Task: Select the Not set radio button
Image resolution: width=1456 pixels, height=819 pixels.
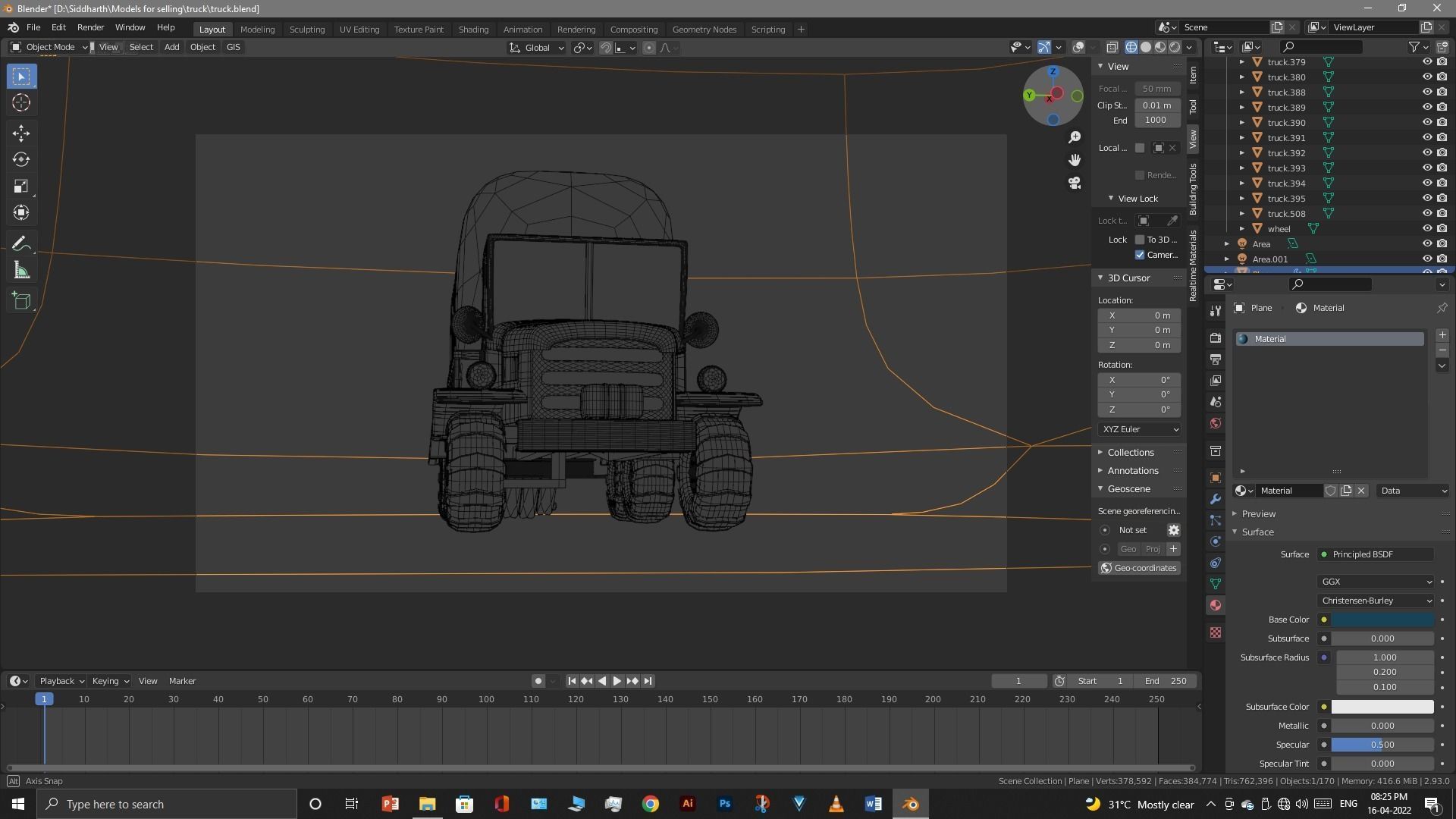Action: (1105, 530)
